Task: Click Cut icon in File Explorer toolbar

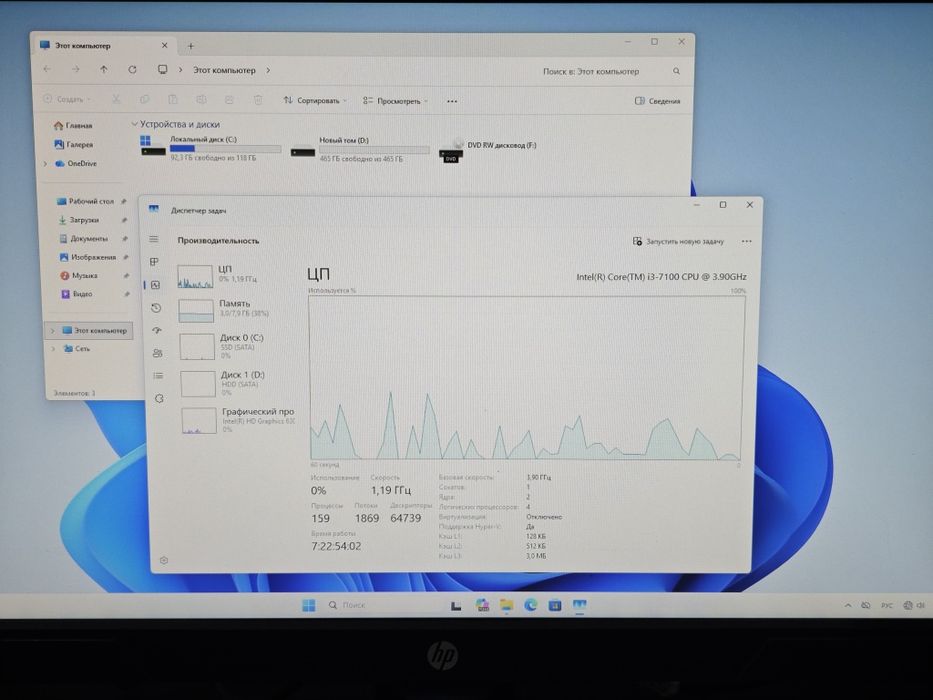Action: pyautogui.click(x=117, y=99)
